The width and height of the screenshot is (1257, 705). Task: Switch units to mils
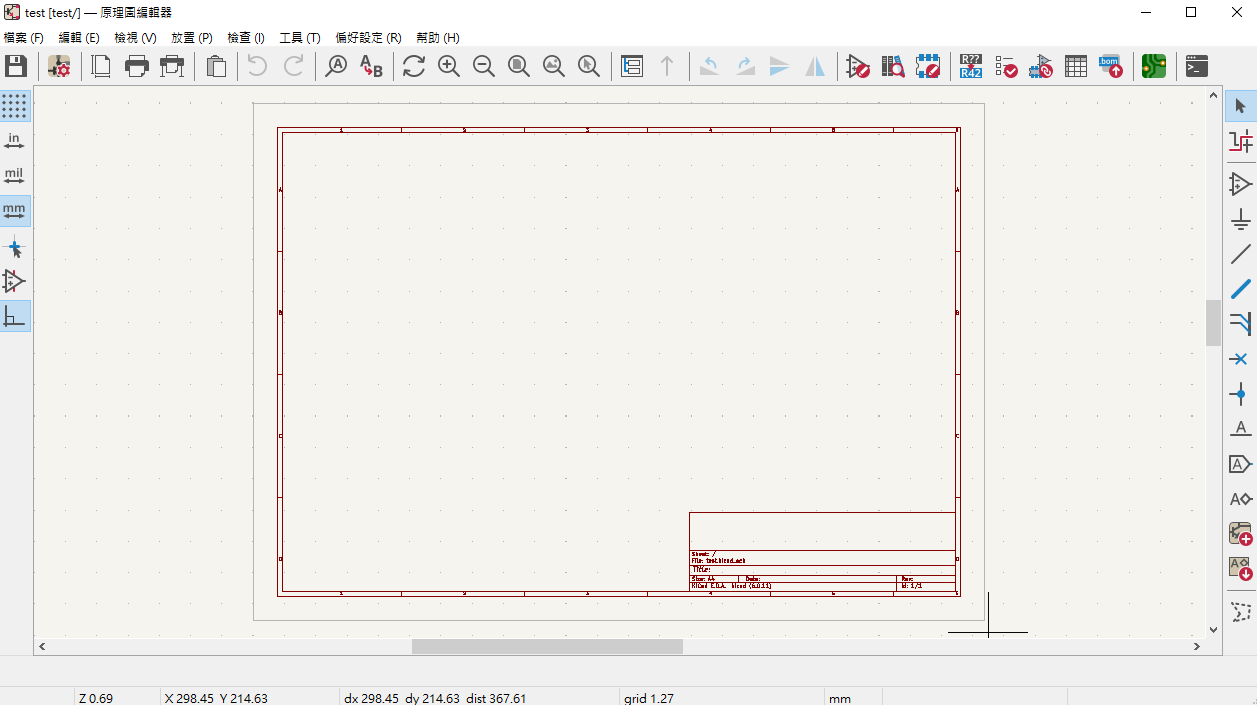[x=15, y=176]
